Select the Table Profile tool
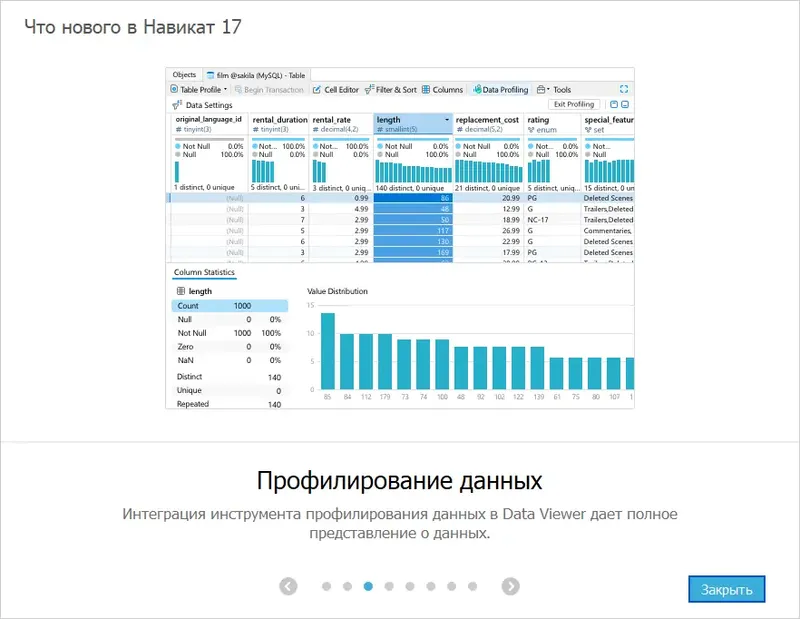 tap(200, 89)
